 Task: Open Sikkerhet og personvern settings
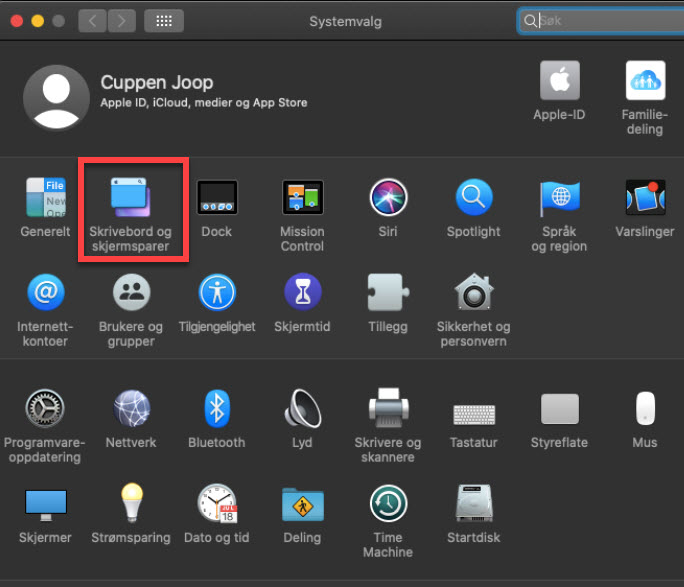[x=473, y=293]
